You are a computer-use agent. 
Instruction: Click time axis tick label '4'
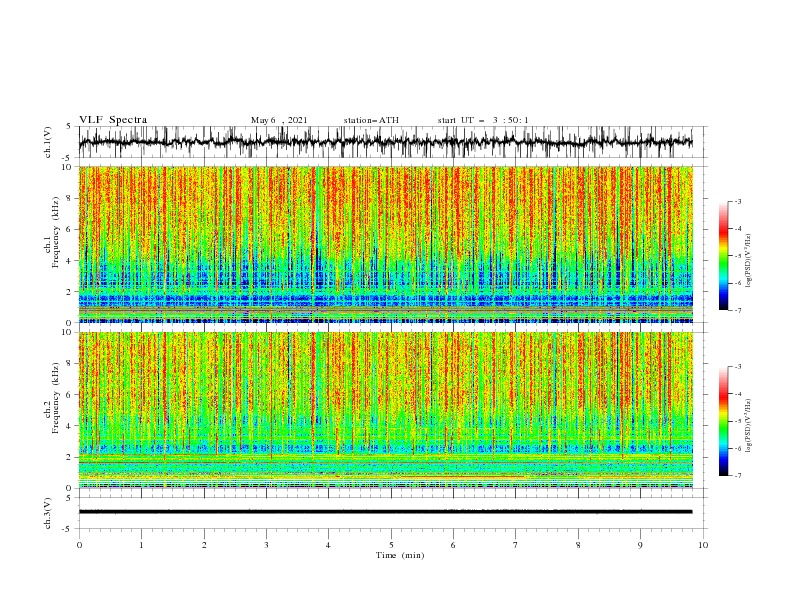click(328, 545)
